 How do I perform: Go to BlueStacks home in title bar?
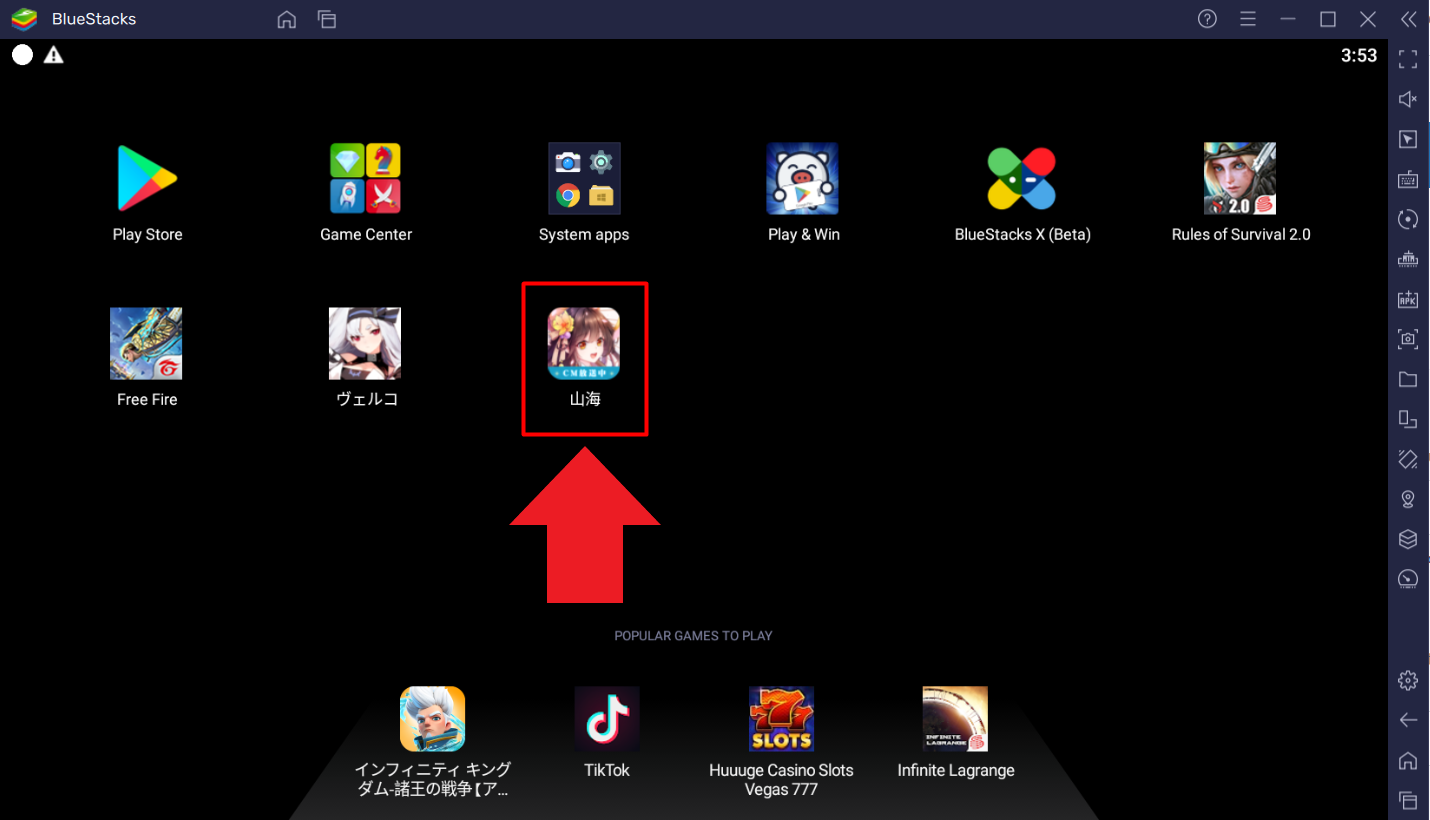click(x=287, y=19)
